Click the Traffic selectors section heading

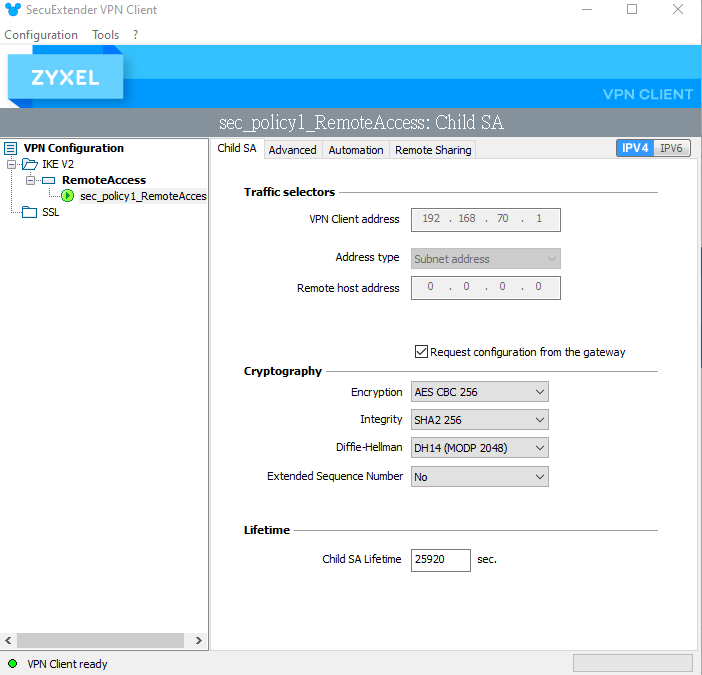coord(289,192)
